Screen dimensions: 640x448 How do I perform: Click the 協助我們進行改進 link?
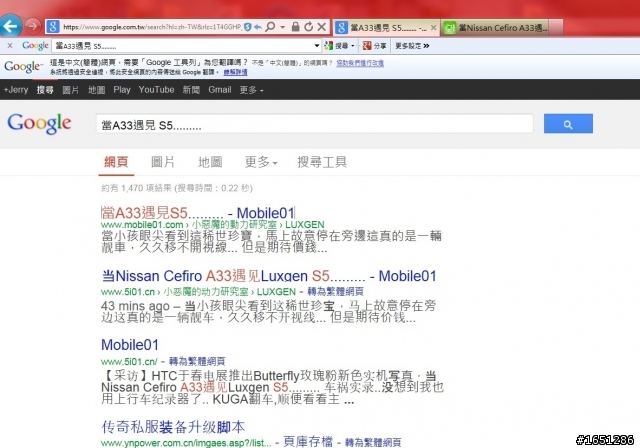tap(360, 63)
